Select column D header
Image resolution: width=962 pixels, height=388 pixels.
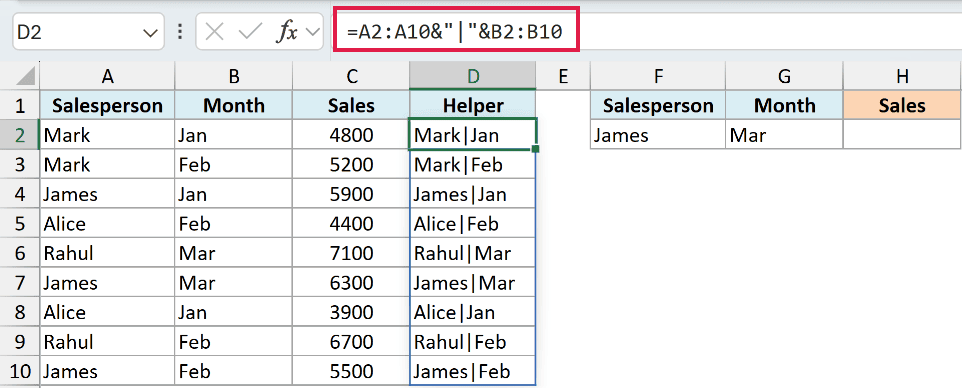473,76
